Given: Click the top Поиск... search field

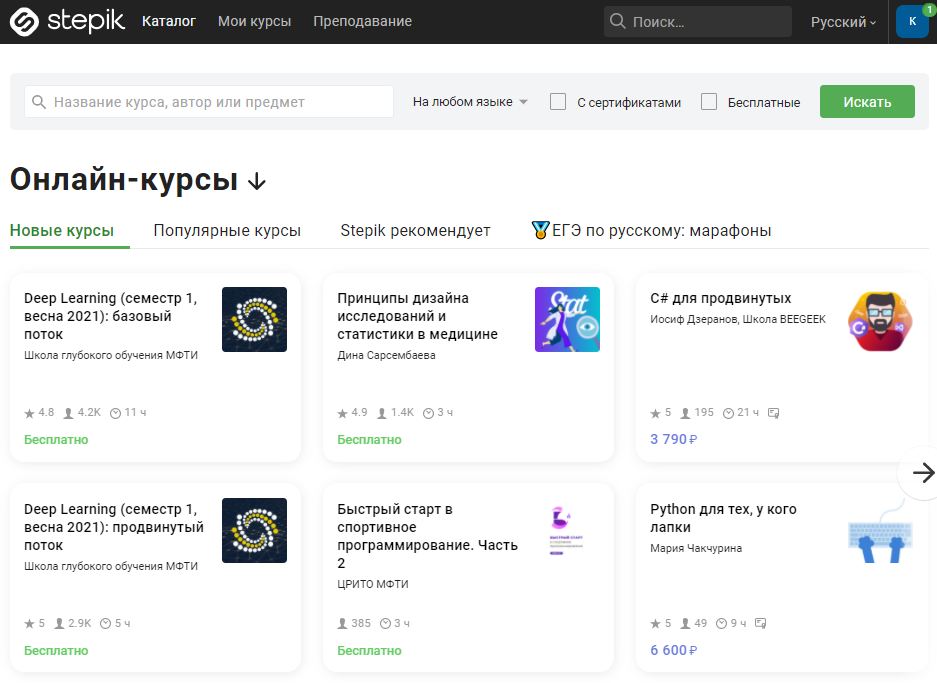Looking at the screenshot, I should tap(697, 22).
